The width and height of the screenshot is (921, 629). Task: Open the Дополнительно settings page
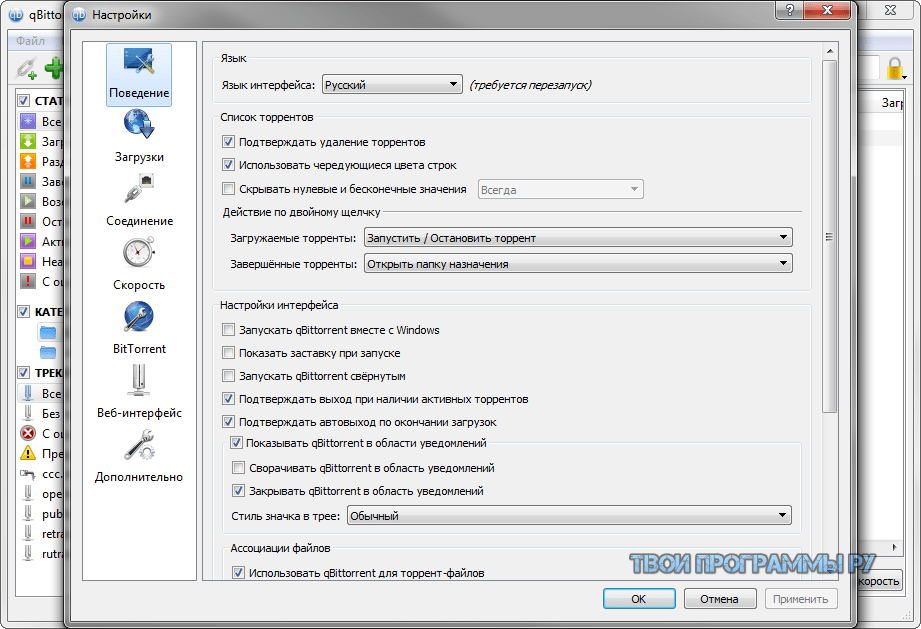tap(139, 456)
